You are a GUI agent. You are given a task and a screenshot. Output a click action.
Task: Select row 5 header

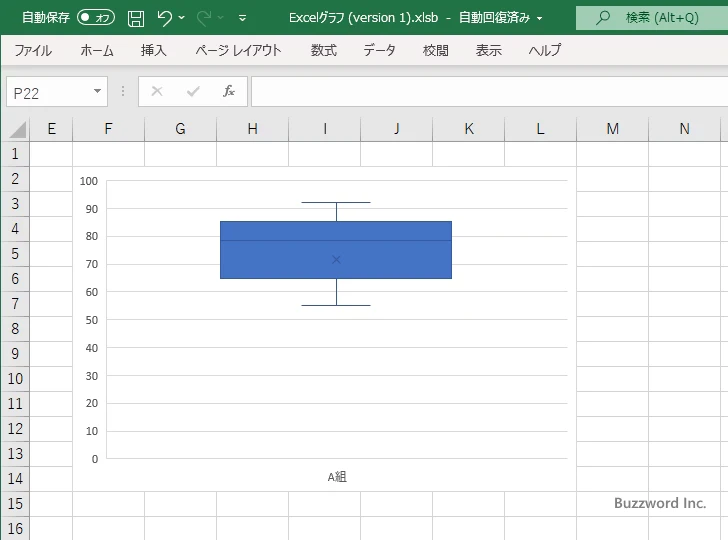[15, 254]
